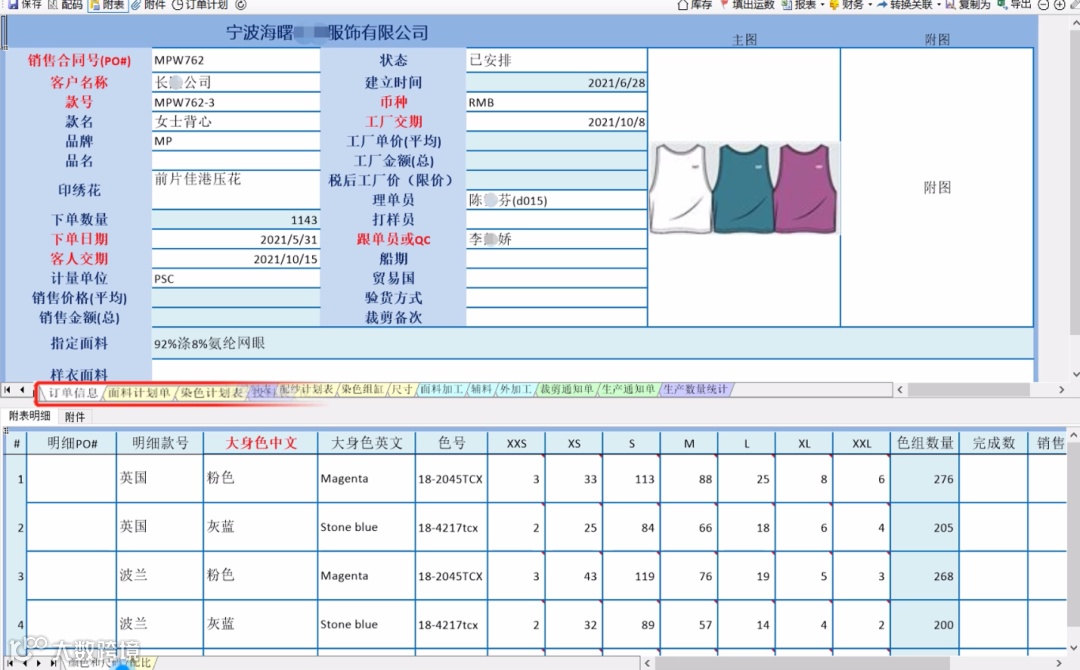Edit the 工厂交期 field 2021/10/8
1080x670 pixels.
(557, 121)
